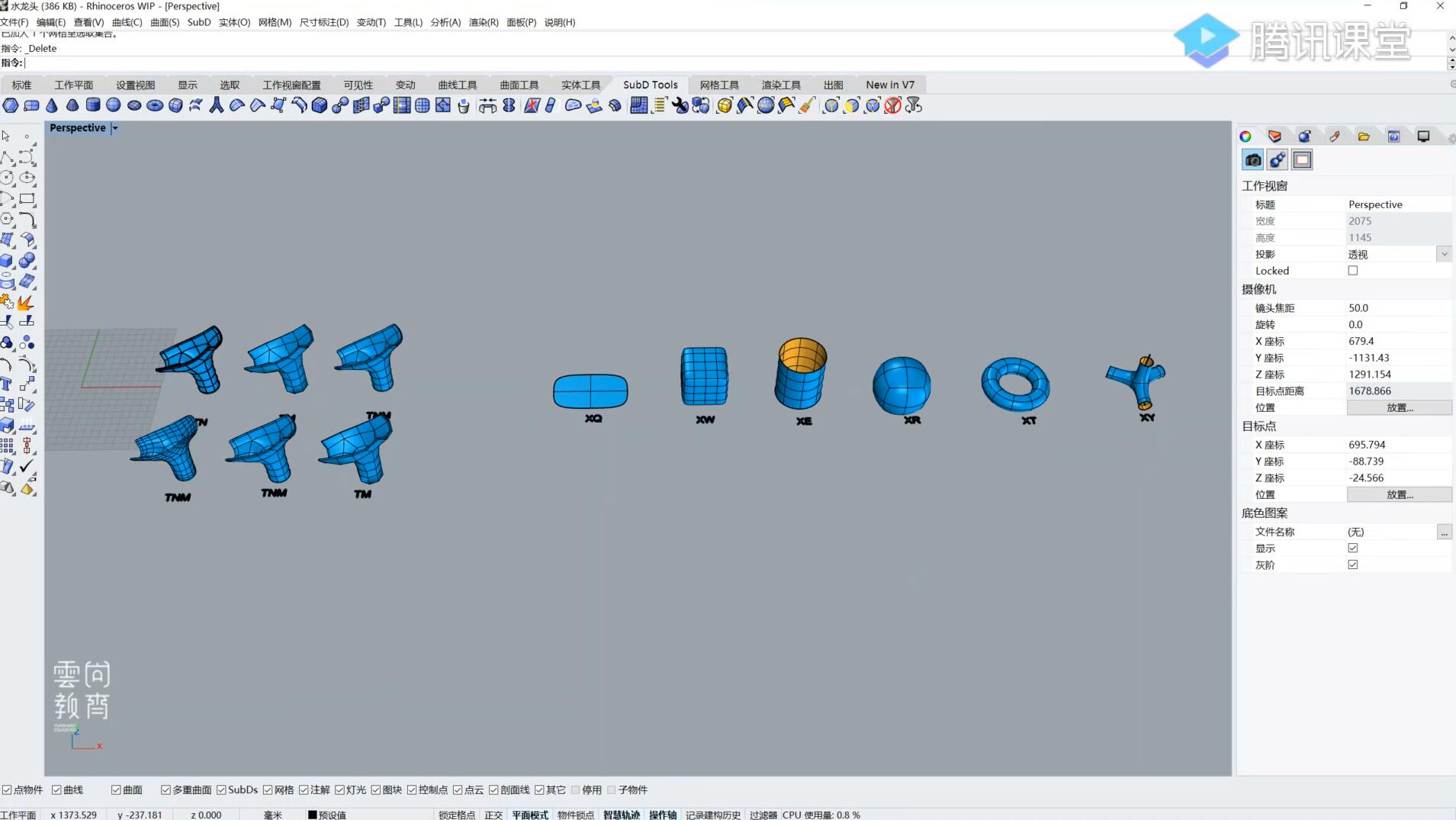Click target point 位置 放置 button
This screenshot has height=820, width=1456.
point(1400,495)
